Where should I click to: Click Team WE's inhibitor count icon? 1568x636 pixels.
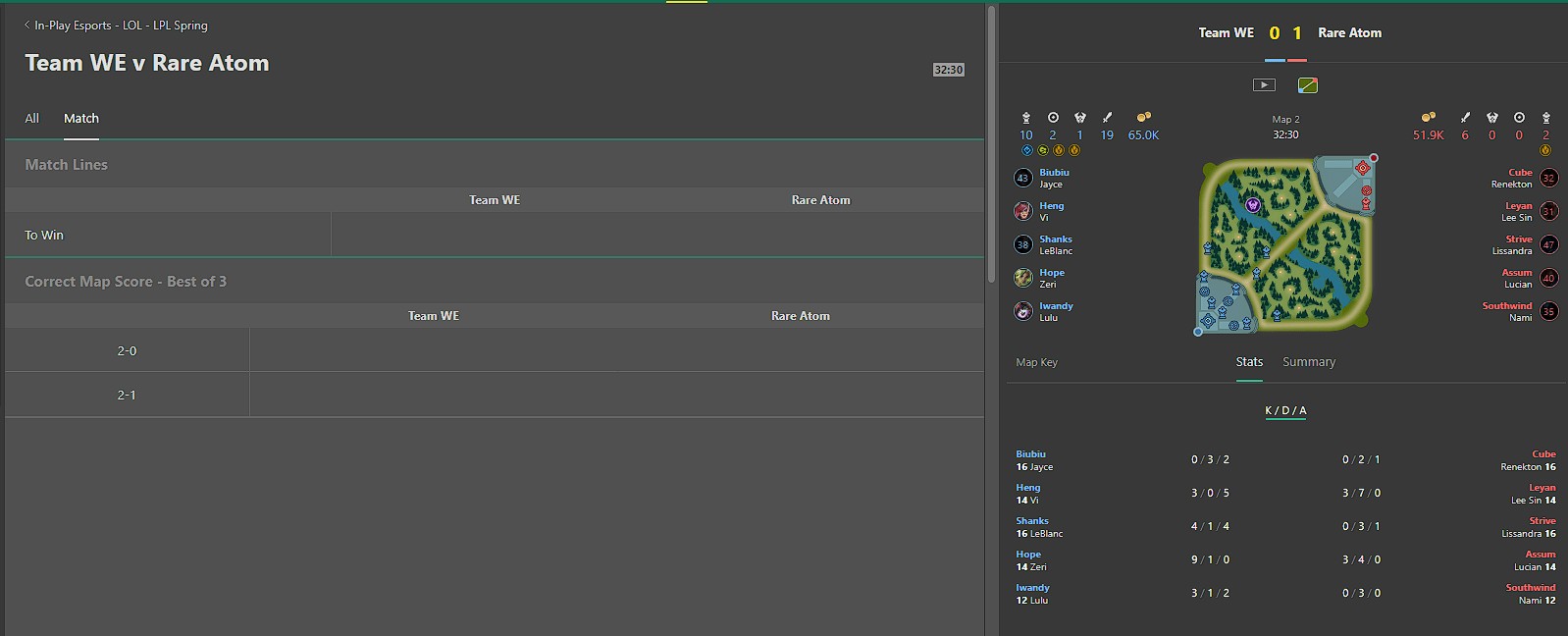1053,118
